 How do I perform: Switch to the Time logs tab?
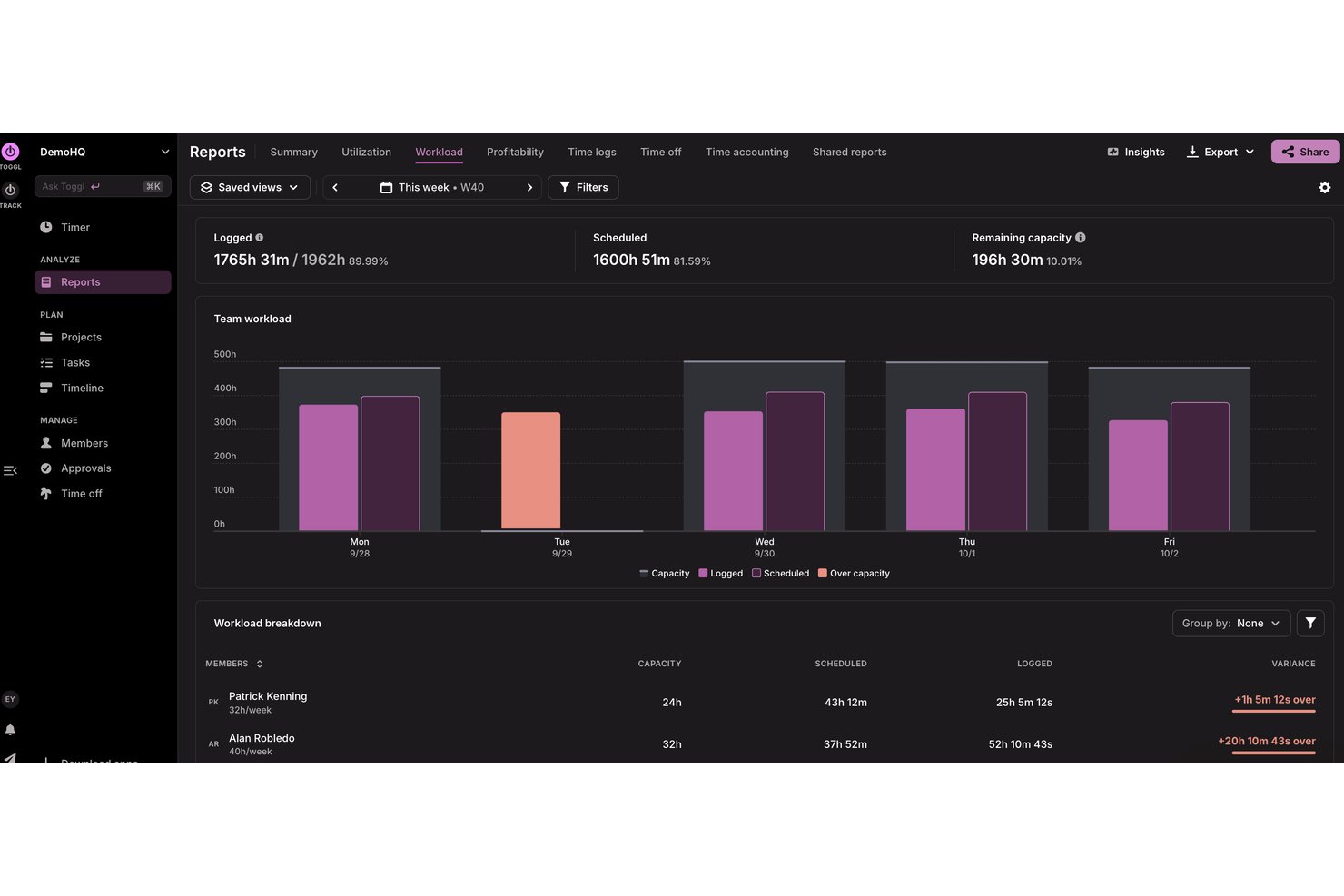point(592,152)
